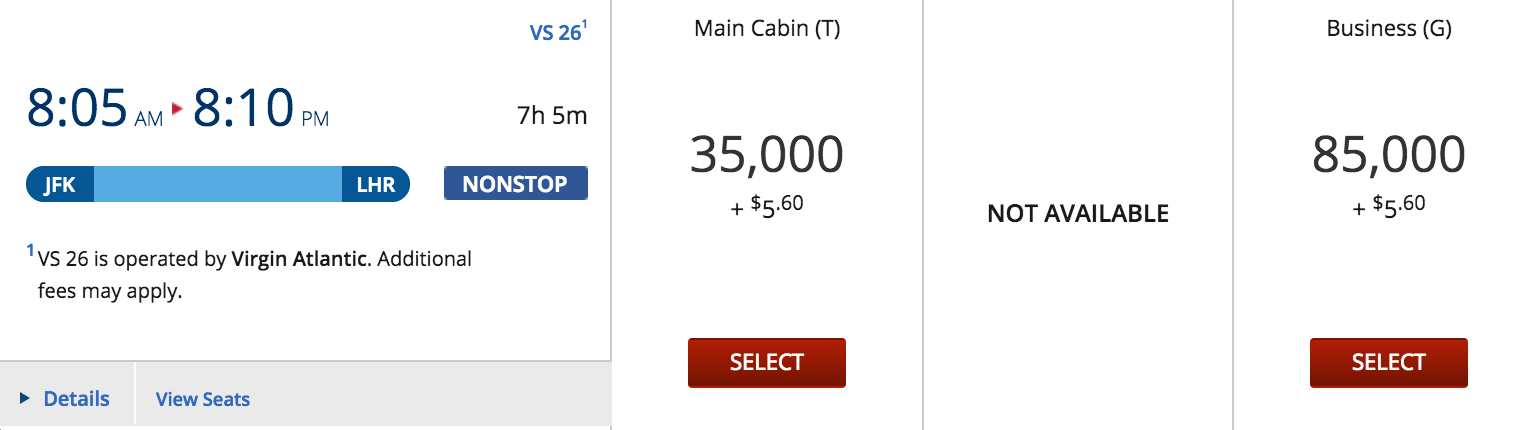1538x430 pixels.
Task: Select the 85,000 miles Business fare
Action: tap(1389, 362)
